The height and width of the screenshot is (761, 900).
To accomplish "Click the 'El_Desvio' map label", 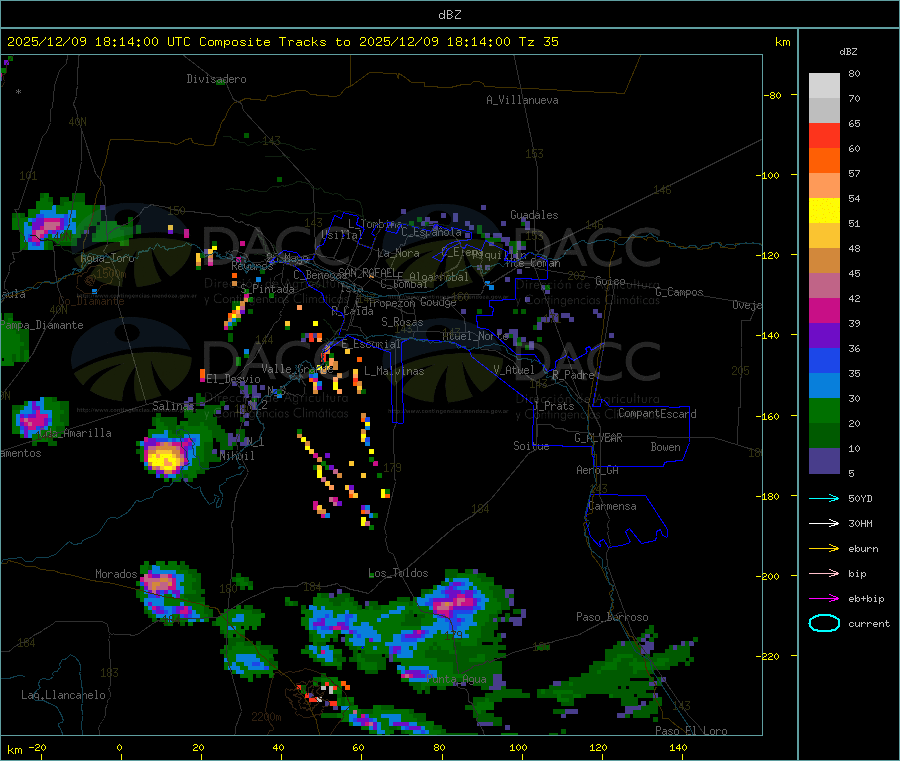I will [234, 379].
